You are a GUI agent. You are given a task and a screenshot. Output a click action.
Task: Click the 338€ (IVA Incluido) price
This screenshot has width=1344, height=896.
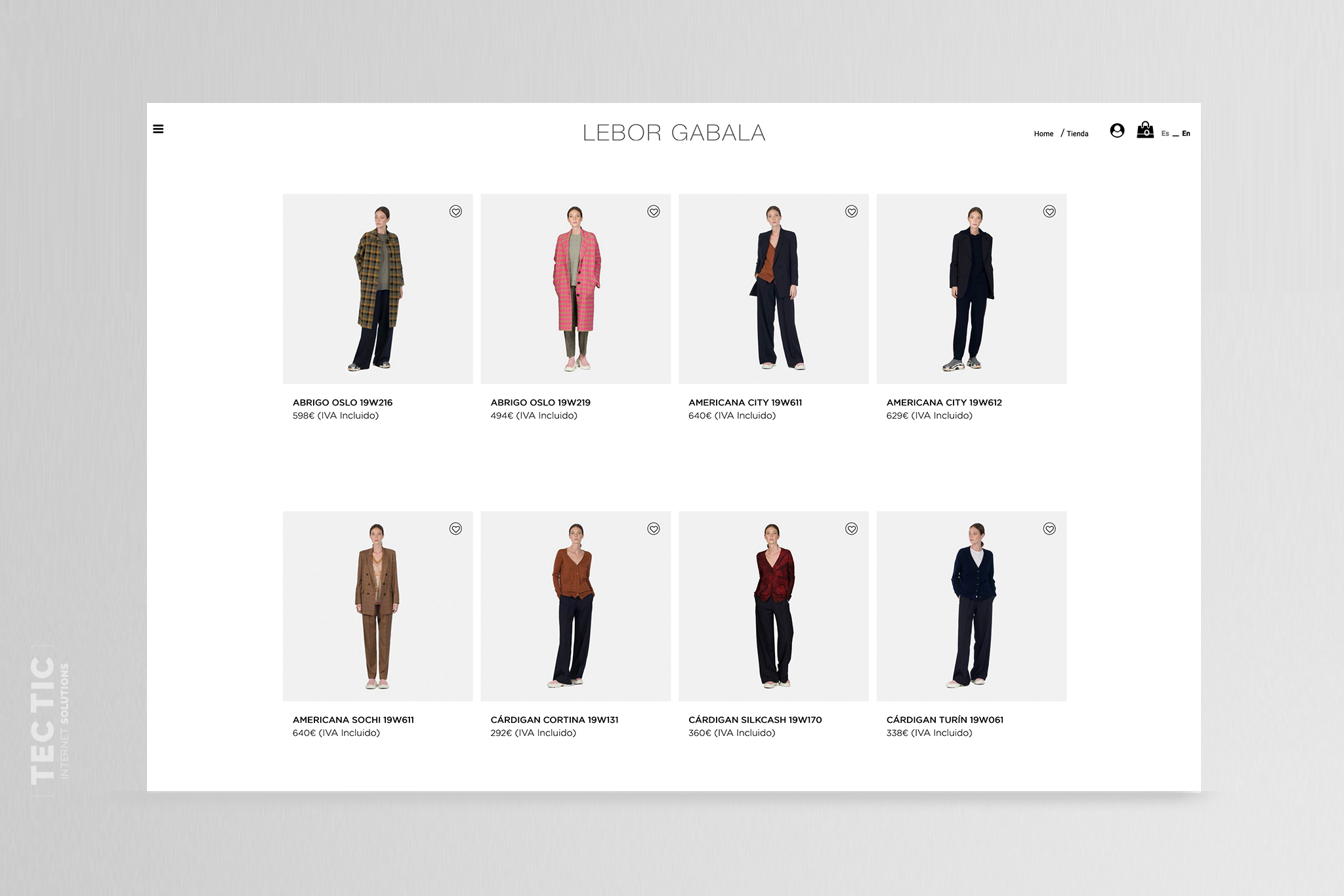pyautogui.click(x=929, y=733)
